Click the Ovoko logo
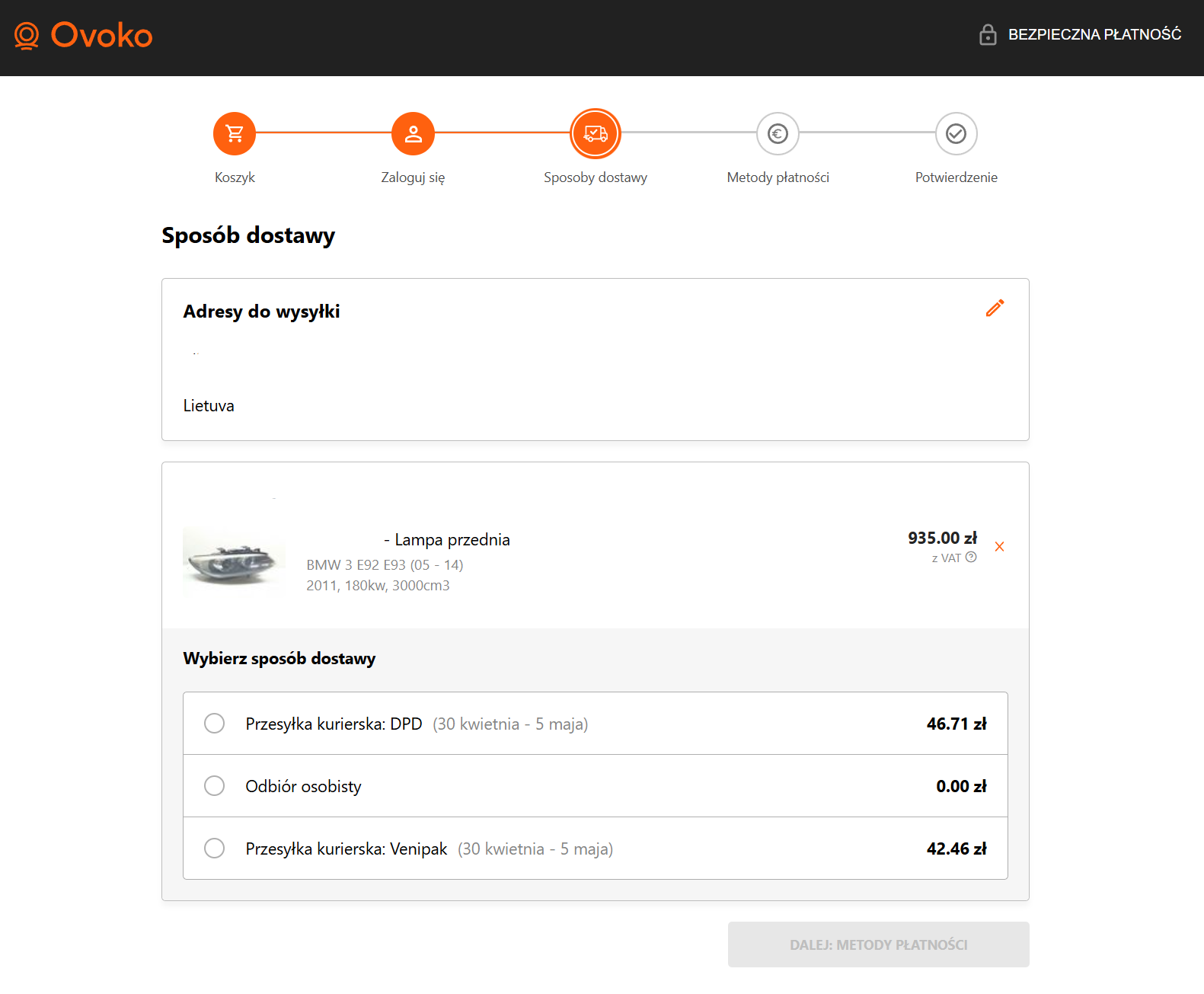 pos(84,35)
